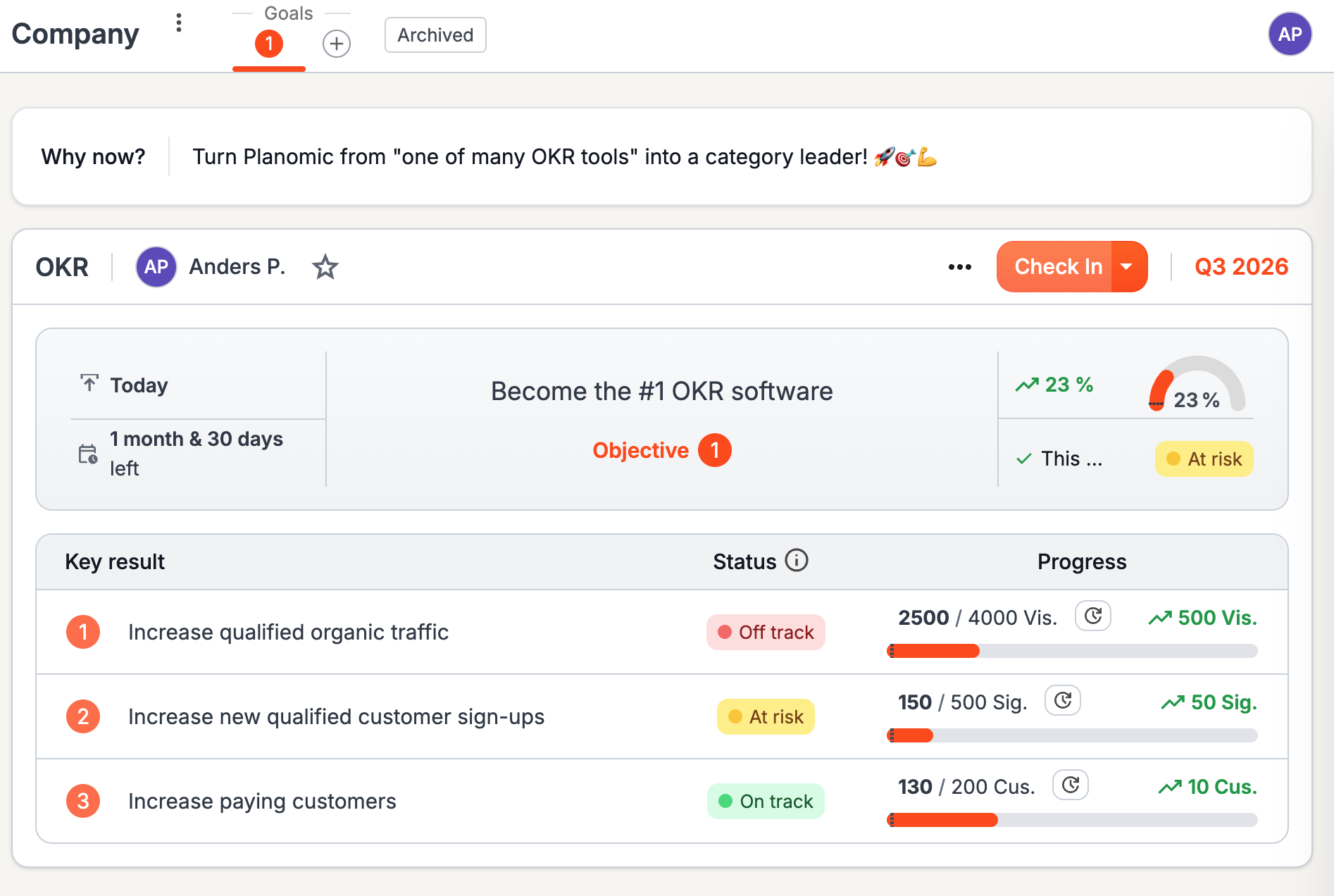The width and height of the screenshot is (1334, 896).
Task: Click the '2500 / 4000 Vis.' value
Action: (x=978, y=618)
